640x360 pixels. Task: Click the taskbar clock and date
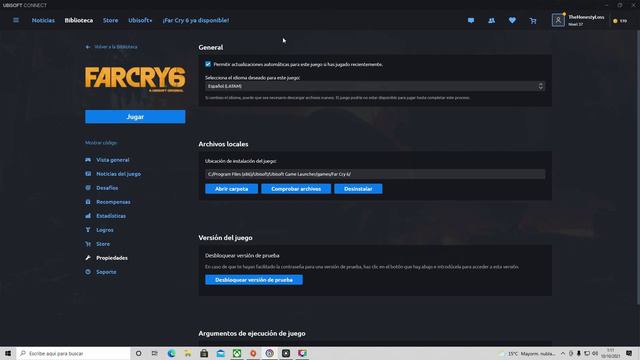click(611, 353)
